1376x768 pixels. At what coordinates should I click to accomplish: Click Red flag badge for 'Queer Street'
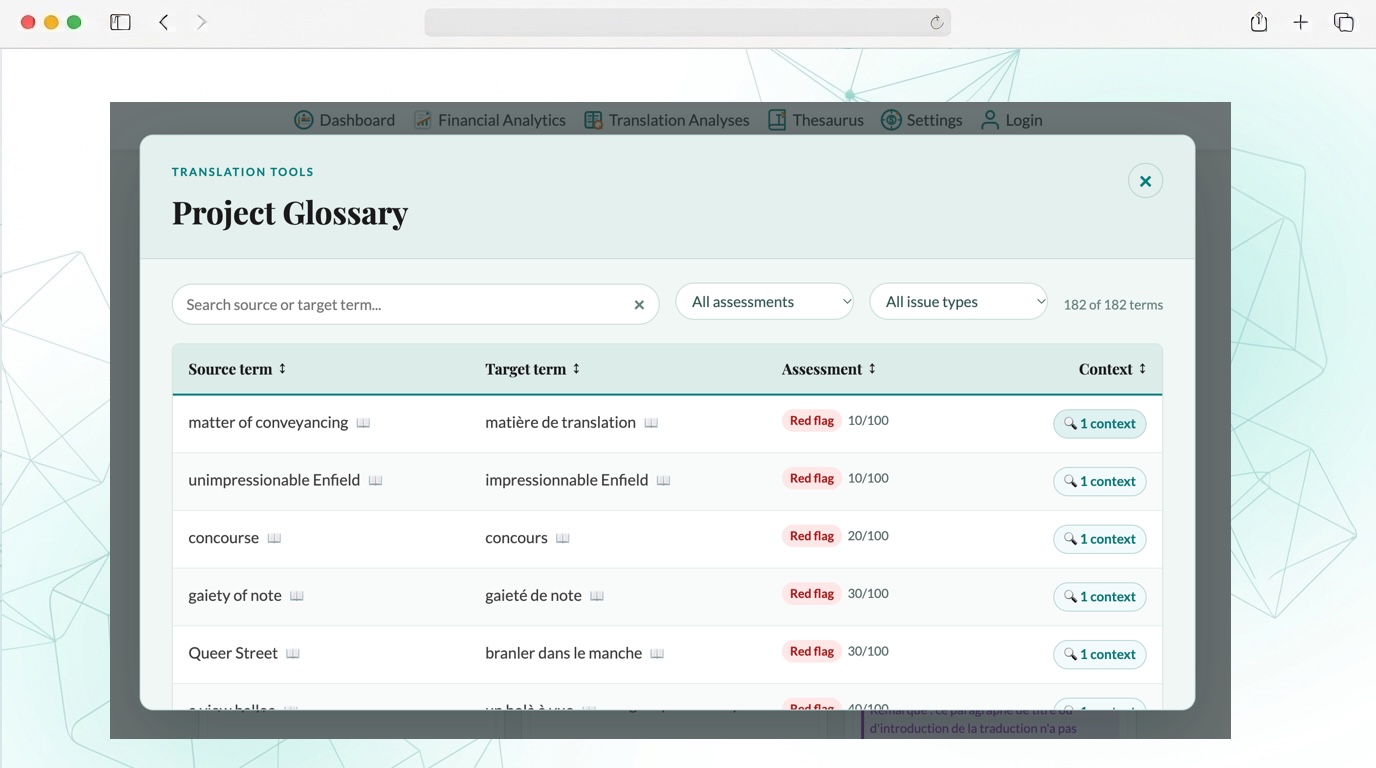(x=812, y=652)
